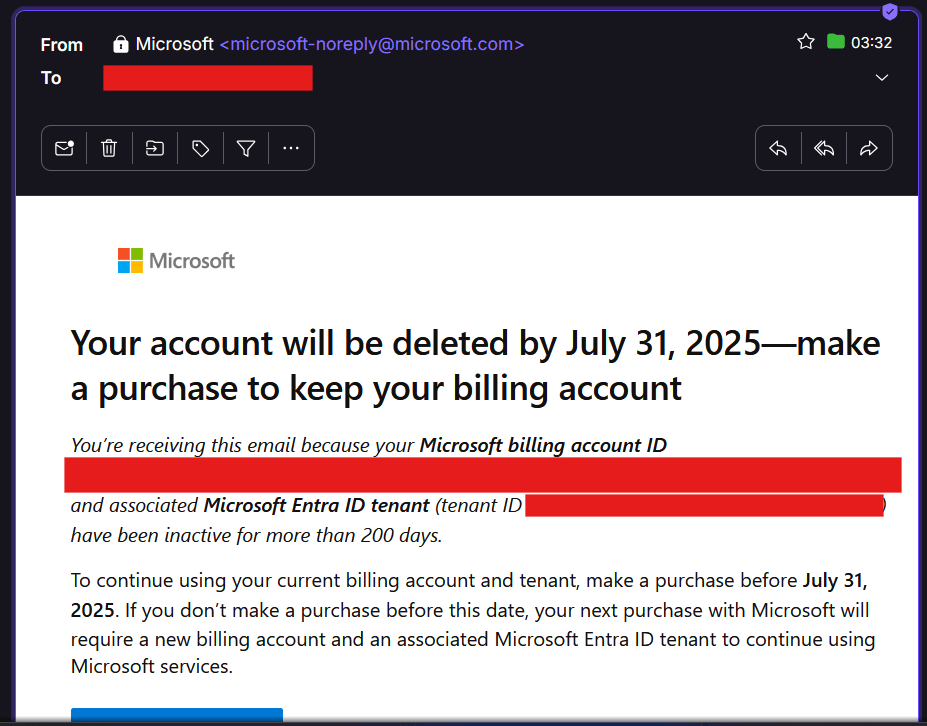Screen dimensions: 927x726
Task: Click the green folder label indicator
Action: click(835, 41)
